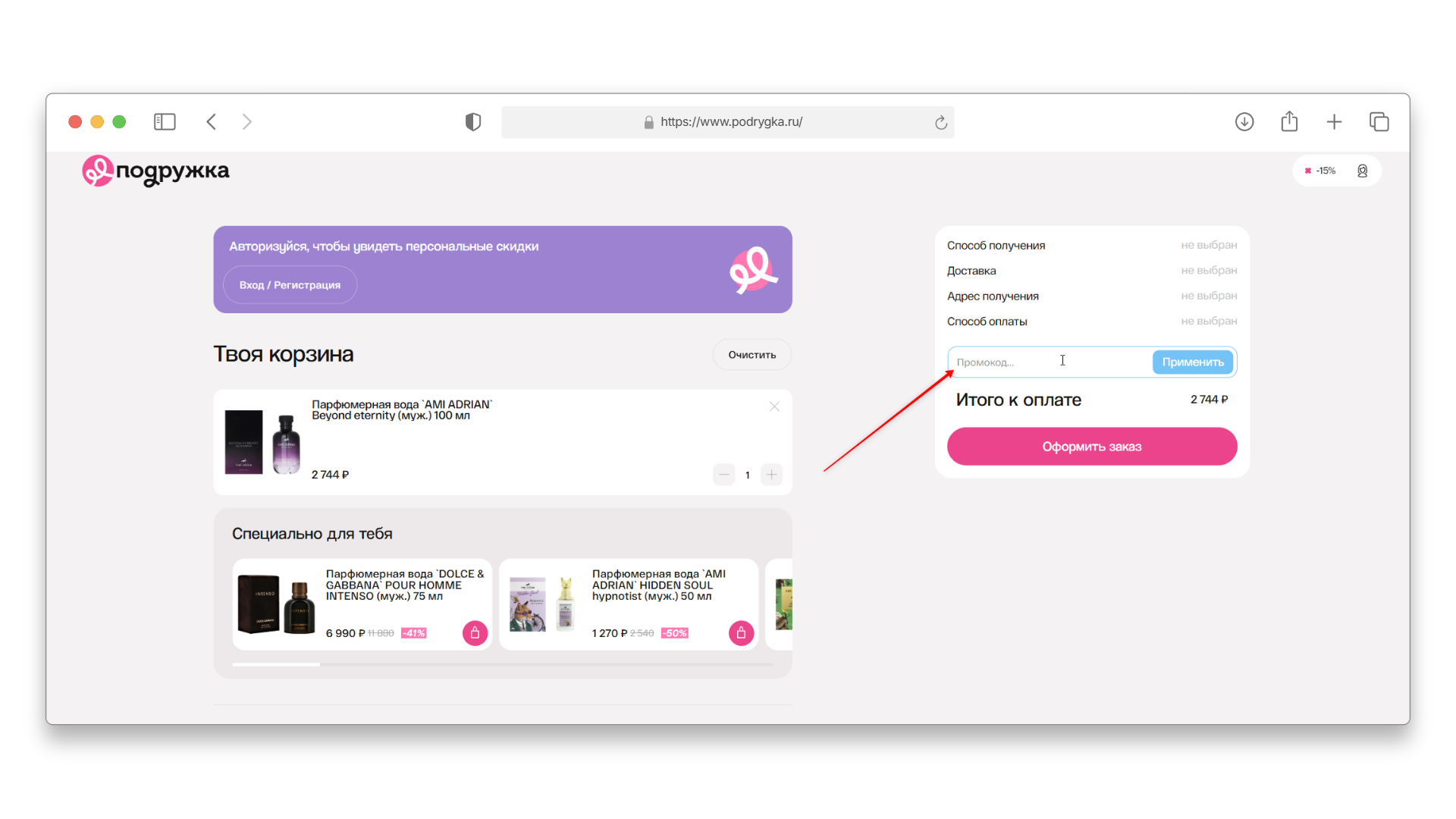Viewport: 1456px width, 819px height.
Task: Open the HIDDEN SOUL hypnotist thumbnail
Action: [543, 604]
